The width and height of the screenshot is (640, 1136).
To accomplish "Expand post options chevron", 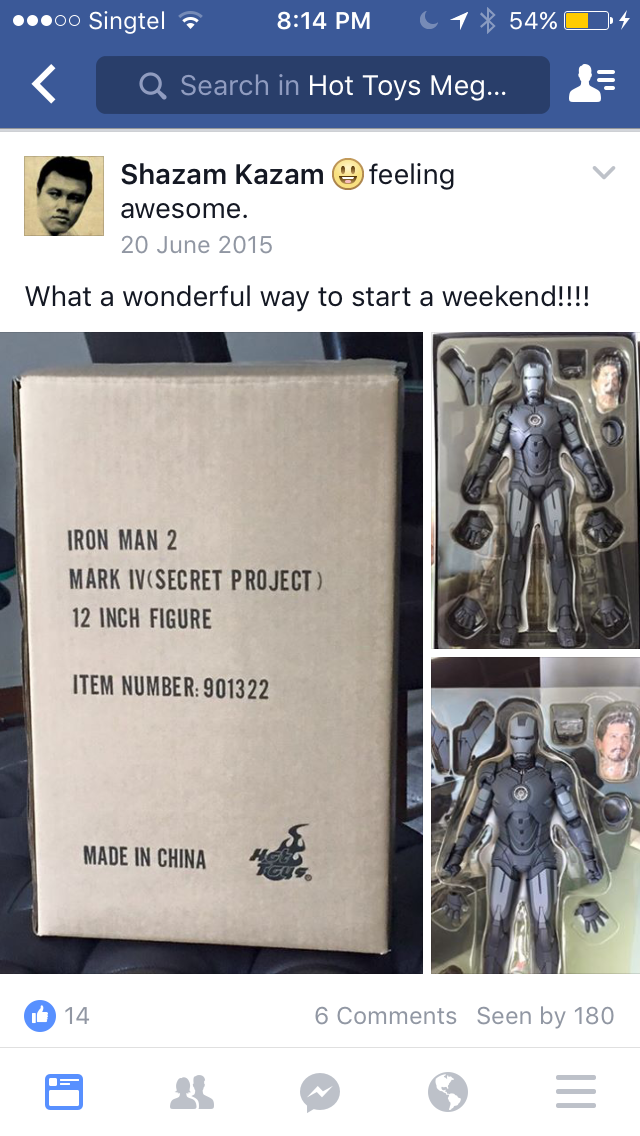I will pyautogui.click(x=603, y=172).
